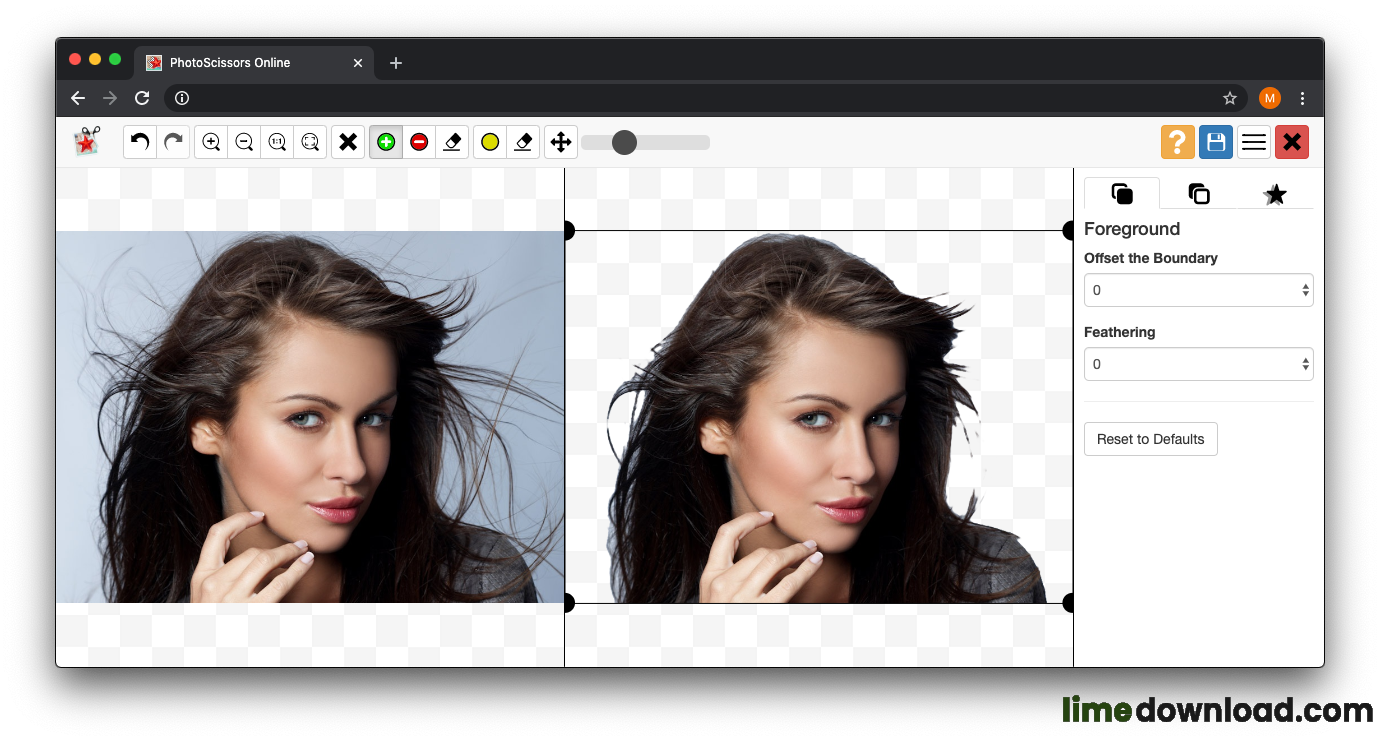Save the cut-out result
The image size is (1380, 741).
click(x=1215, y=142)
